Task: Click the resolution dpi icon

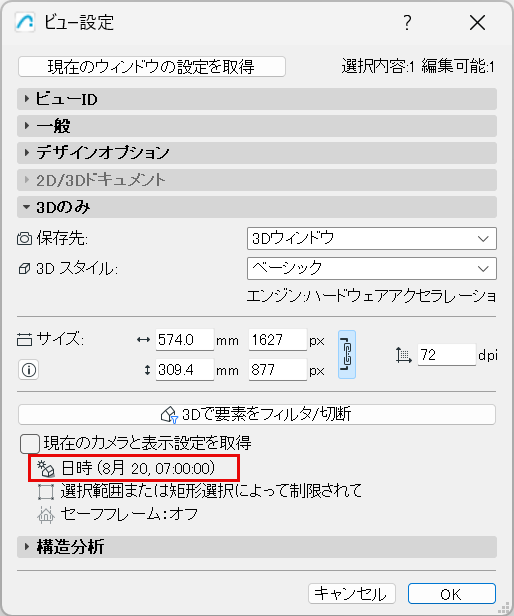Action: click(404, 355)
